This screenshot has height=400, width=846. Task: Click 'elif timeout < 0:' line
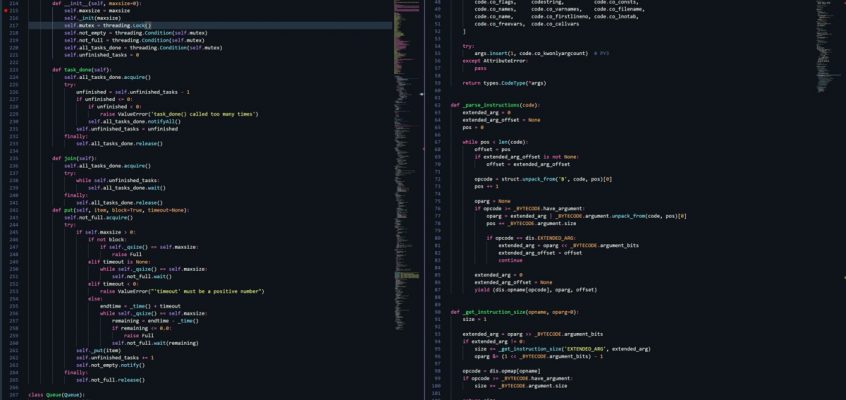coord(113,284)
